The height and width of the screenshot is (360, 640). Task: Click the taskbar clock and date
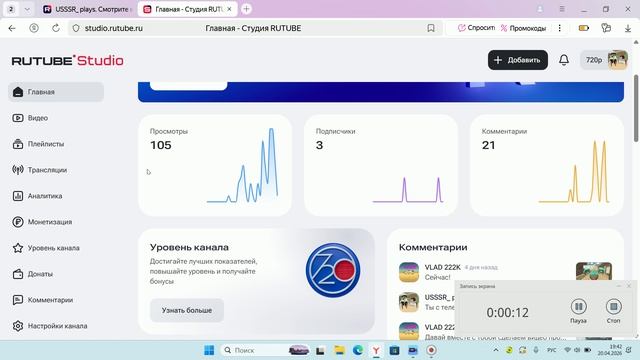(x=609, y=350)
